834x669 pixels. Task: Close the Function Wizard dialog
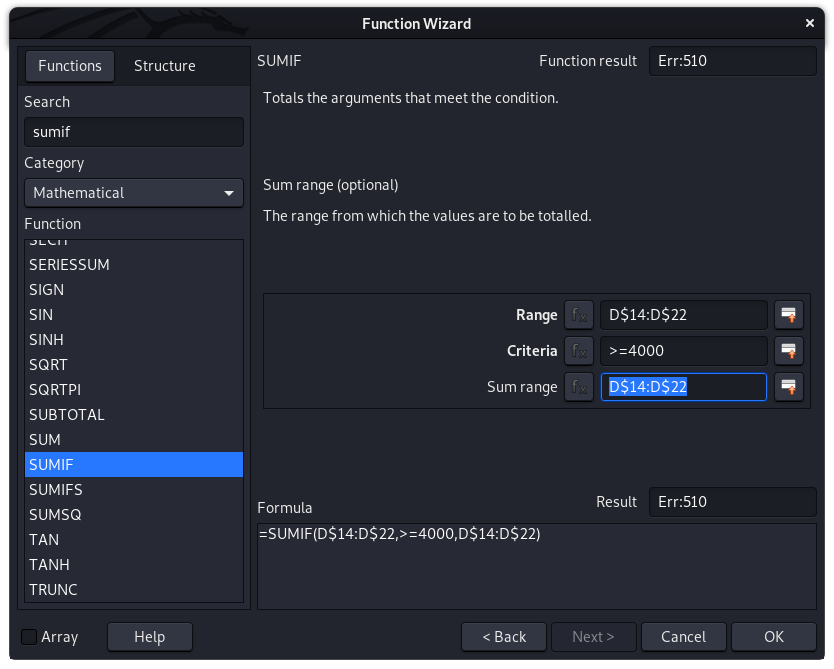810,23
